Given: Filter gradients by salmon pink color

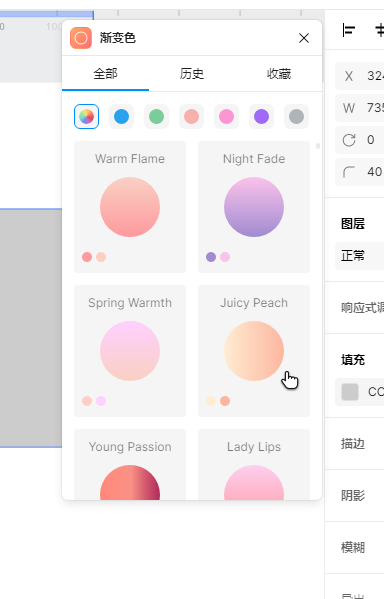Looking at the screenshot, I should point(191,117).
